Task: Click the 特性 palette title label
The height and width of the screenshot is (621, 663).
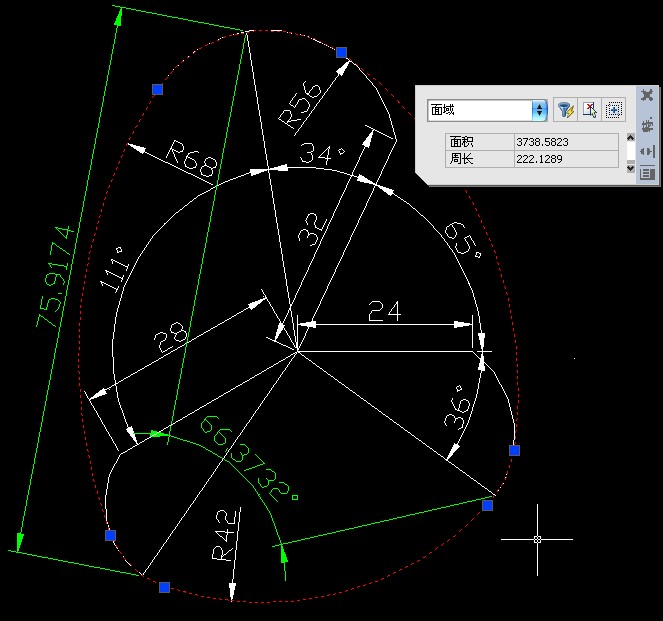Action: (x=647, y=124)
